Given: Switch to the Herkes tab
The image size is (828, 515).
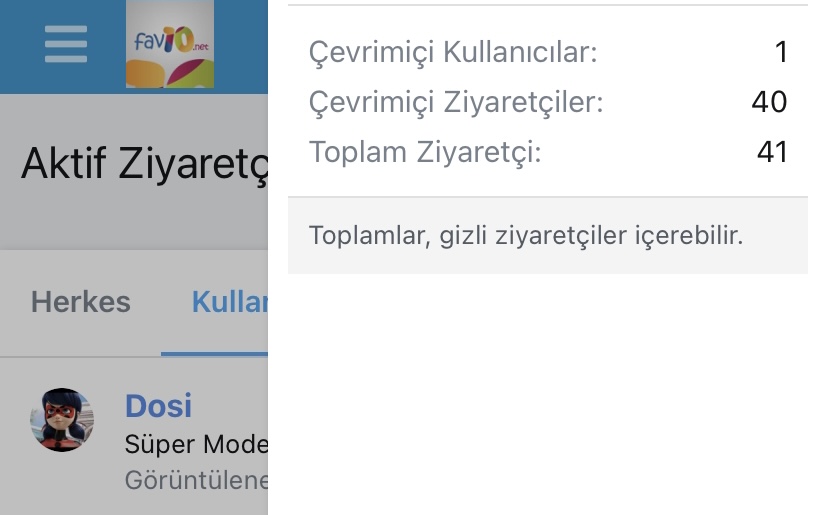Looking at the screenshot, I should coord(81,302).
